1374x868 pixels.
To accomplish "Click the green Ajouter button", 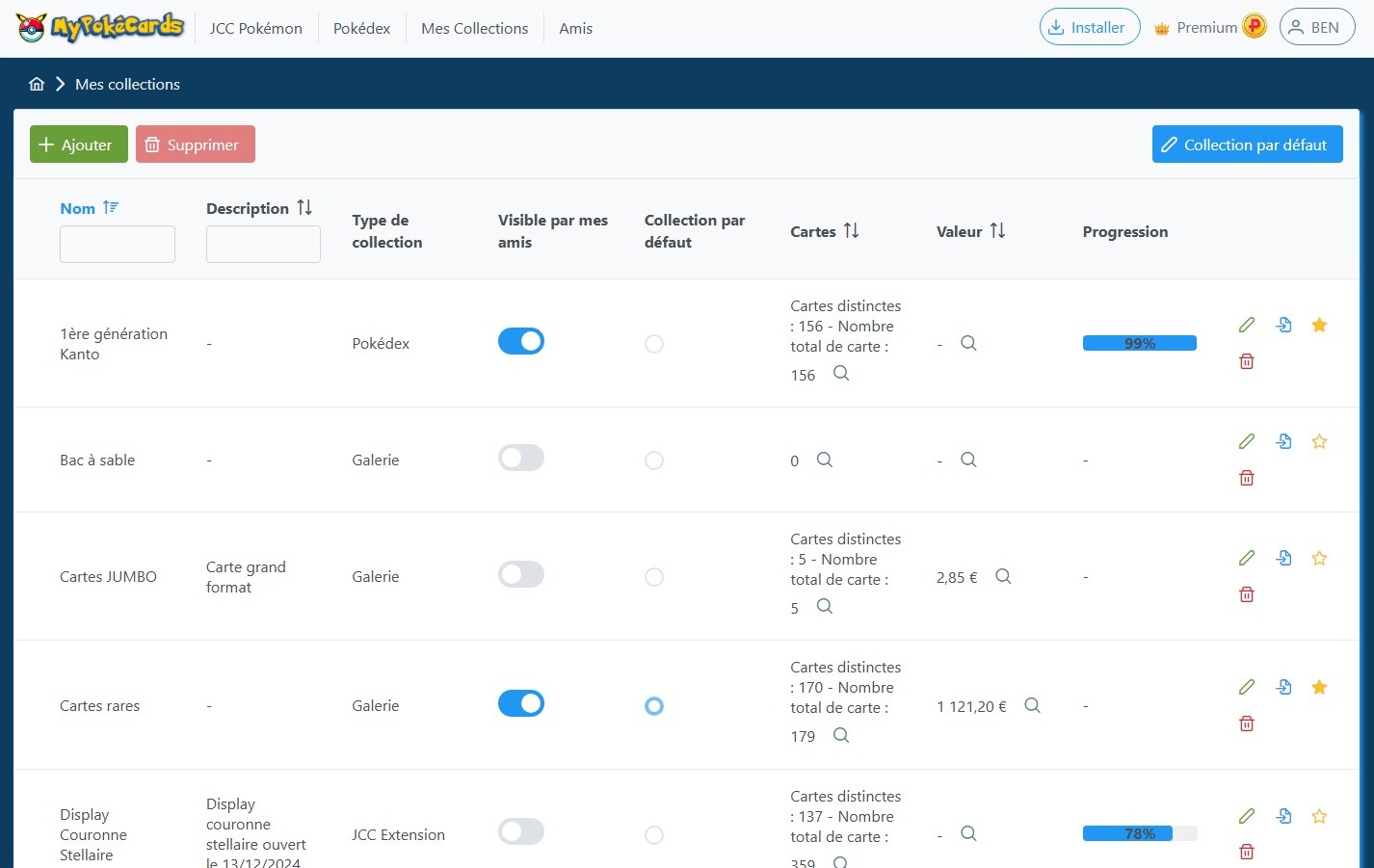I will [78, 145].
